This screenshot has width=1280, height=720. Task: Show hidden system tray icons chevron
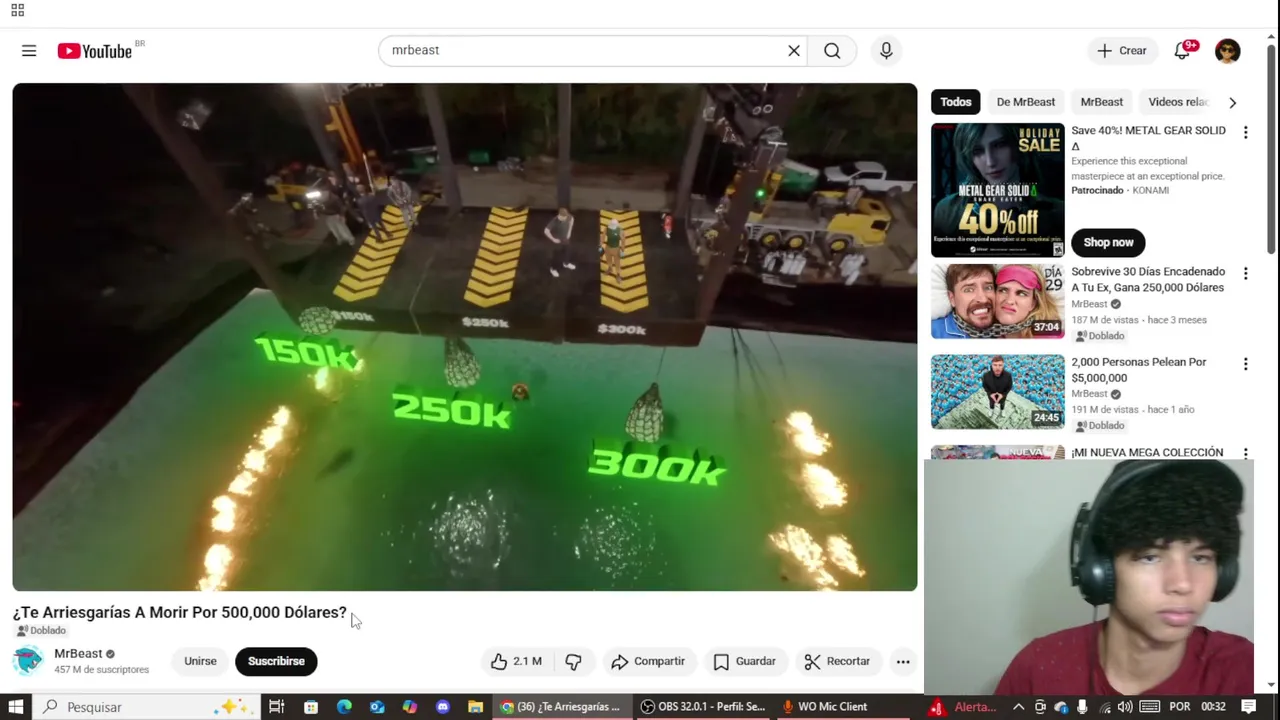1019,707
